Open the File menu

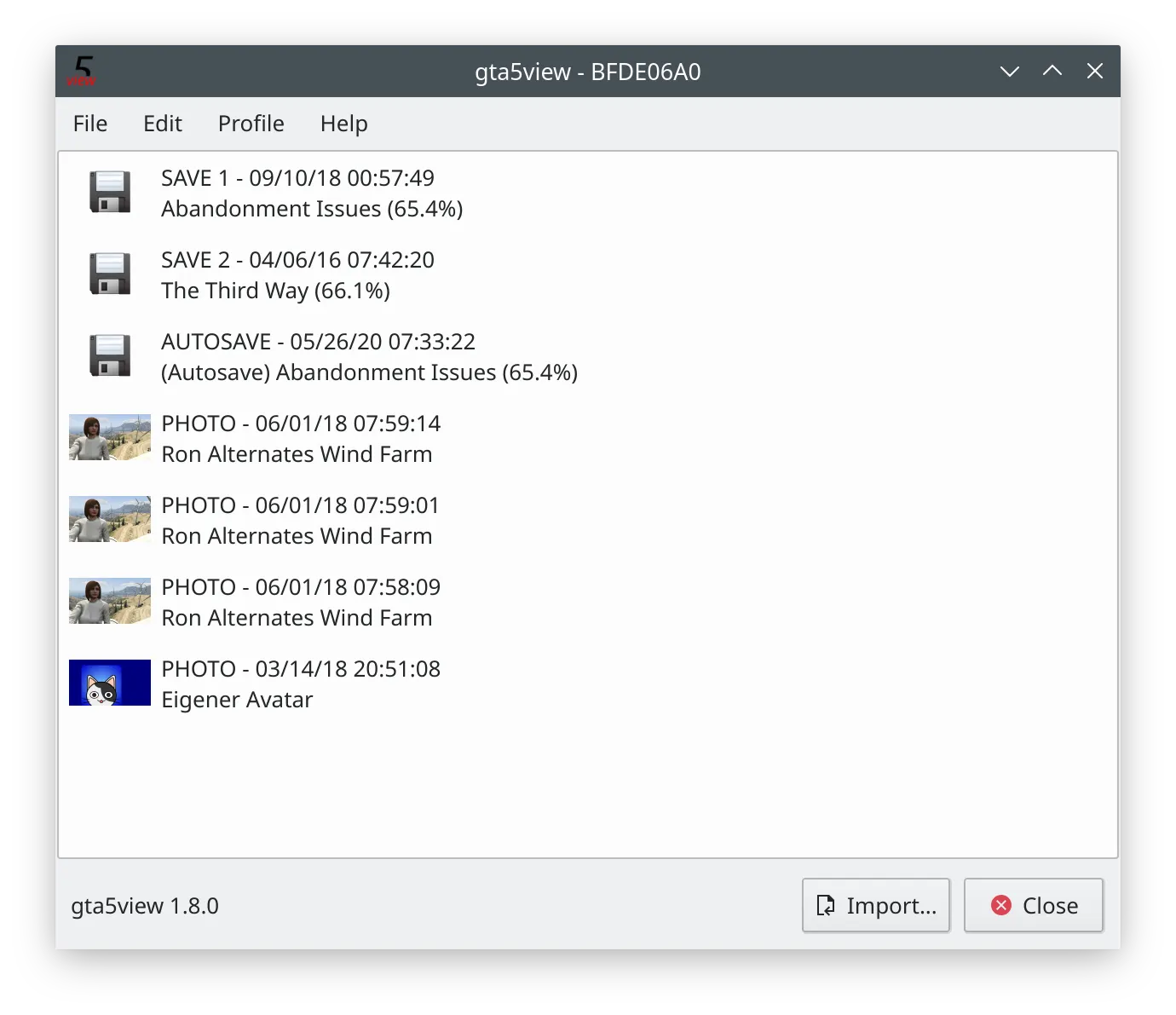pyautogui.click(x=90, y=124)
